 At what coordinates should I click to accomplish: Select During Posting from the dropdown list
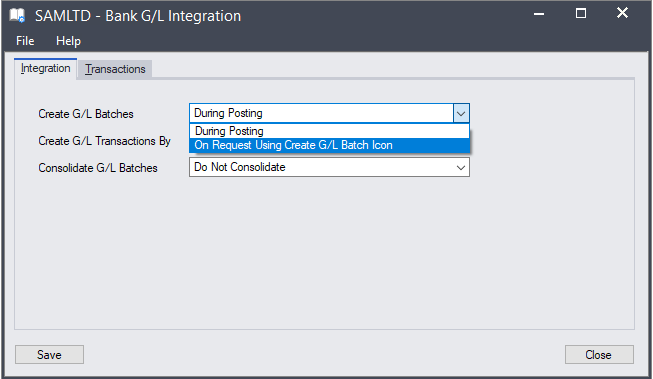pos(329,131)
